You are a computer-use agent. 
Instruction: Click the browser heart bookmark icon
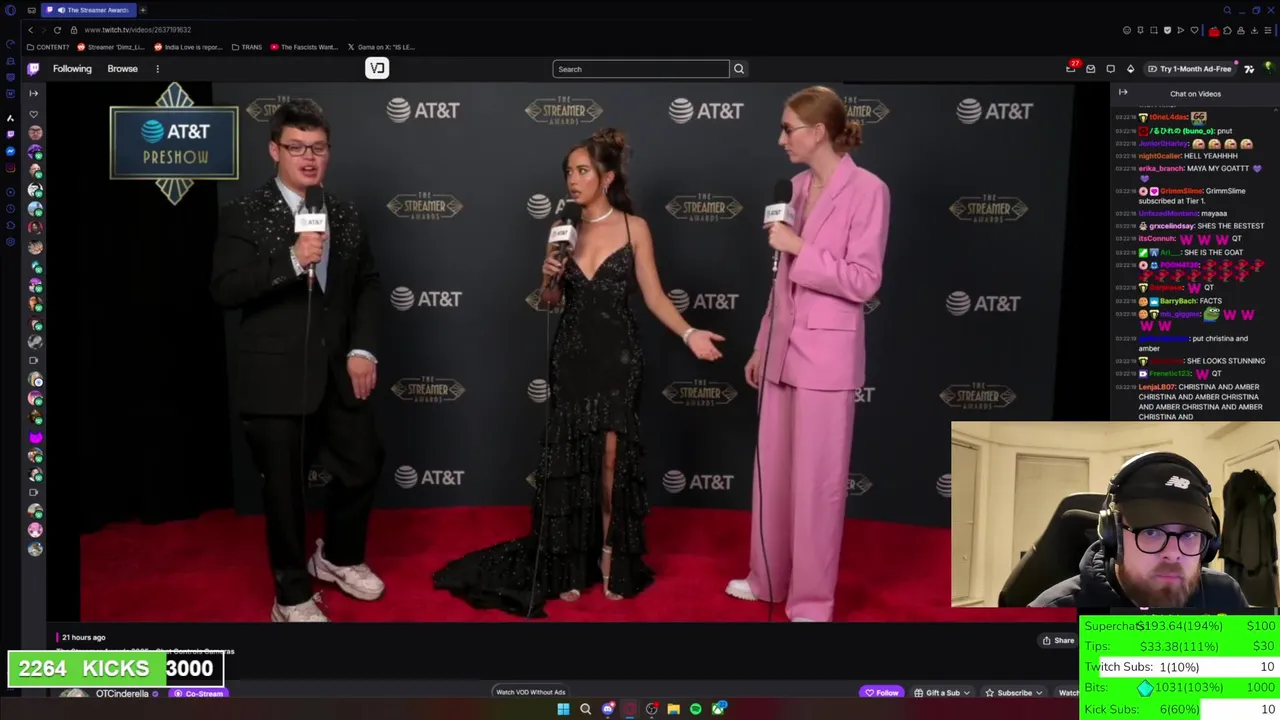coord(1194,30)
